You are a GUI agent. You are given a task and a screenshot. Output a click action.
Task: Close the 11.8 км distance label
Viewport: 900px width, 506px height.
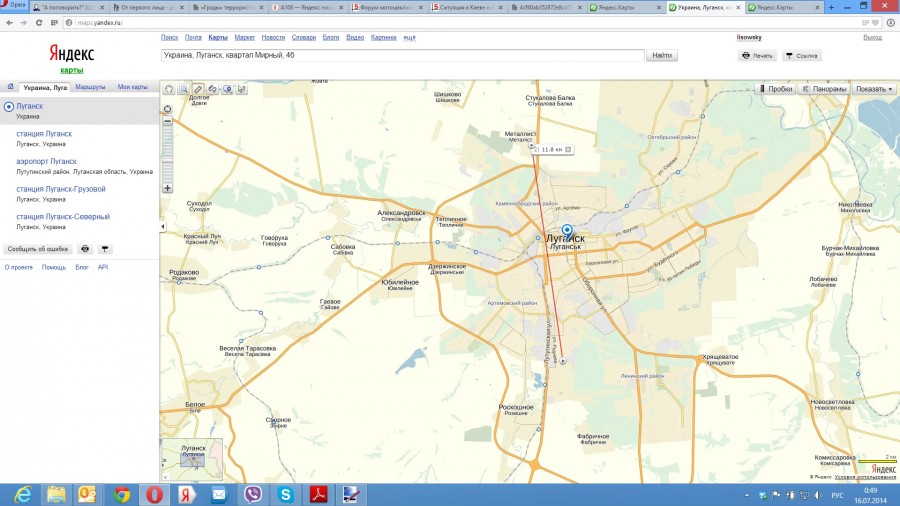(568, 149)
